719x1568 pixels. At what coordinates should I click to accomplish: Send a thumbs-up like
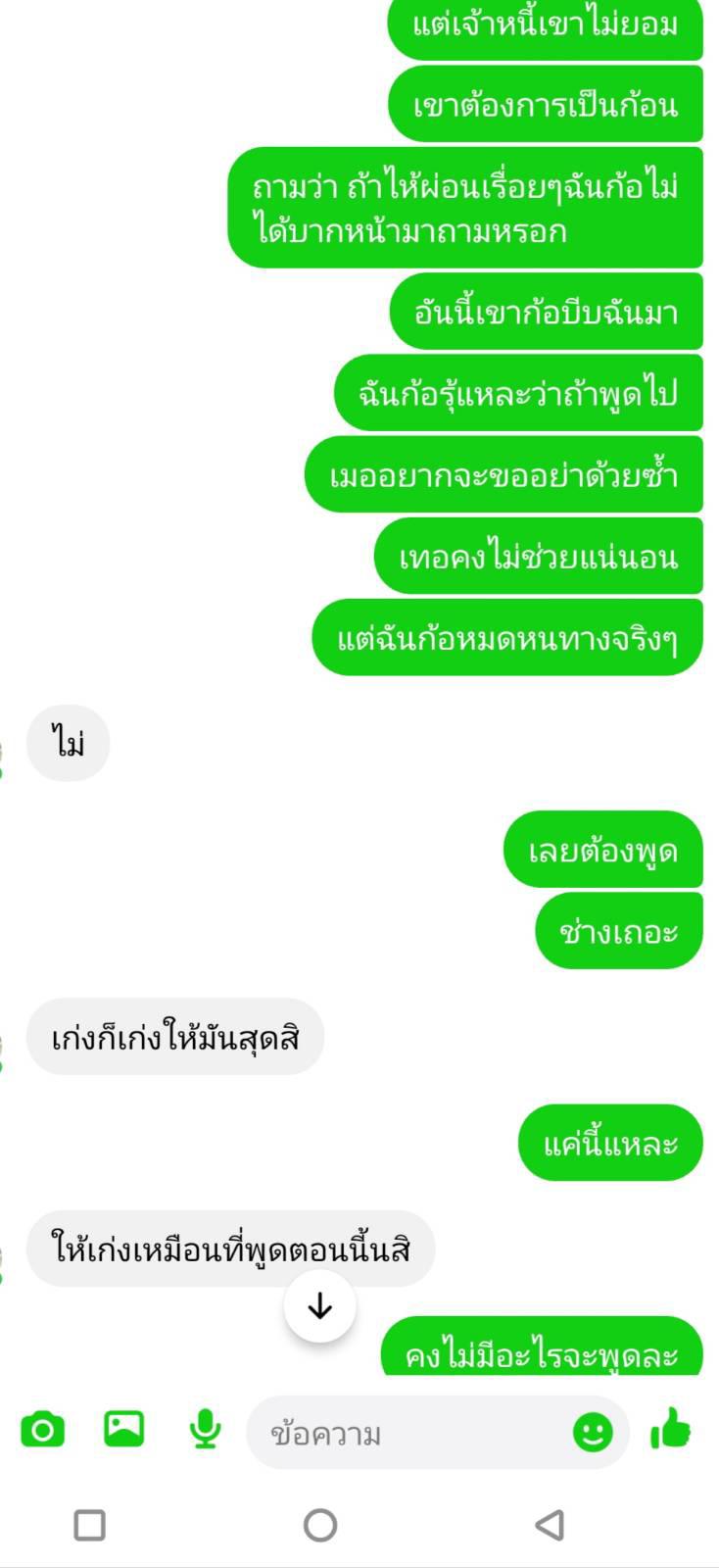click(x=671, y=1429)
